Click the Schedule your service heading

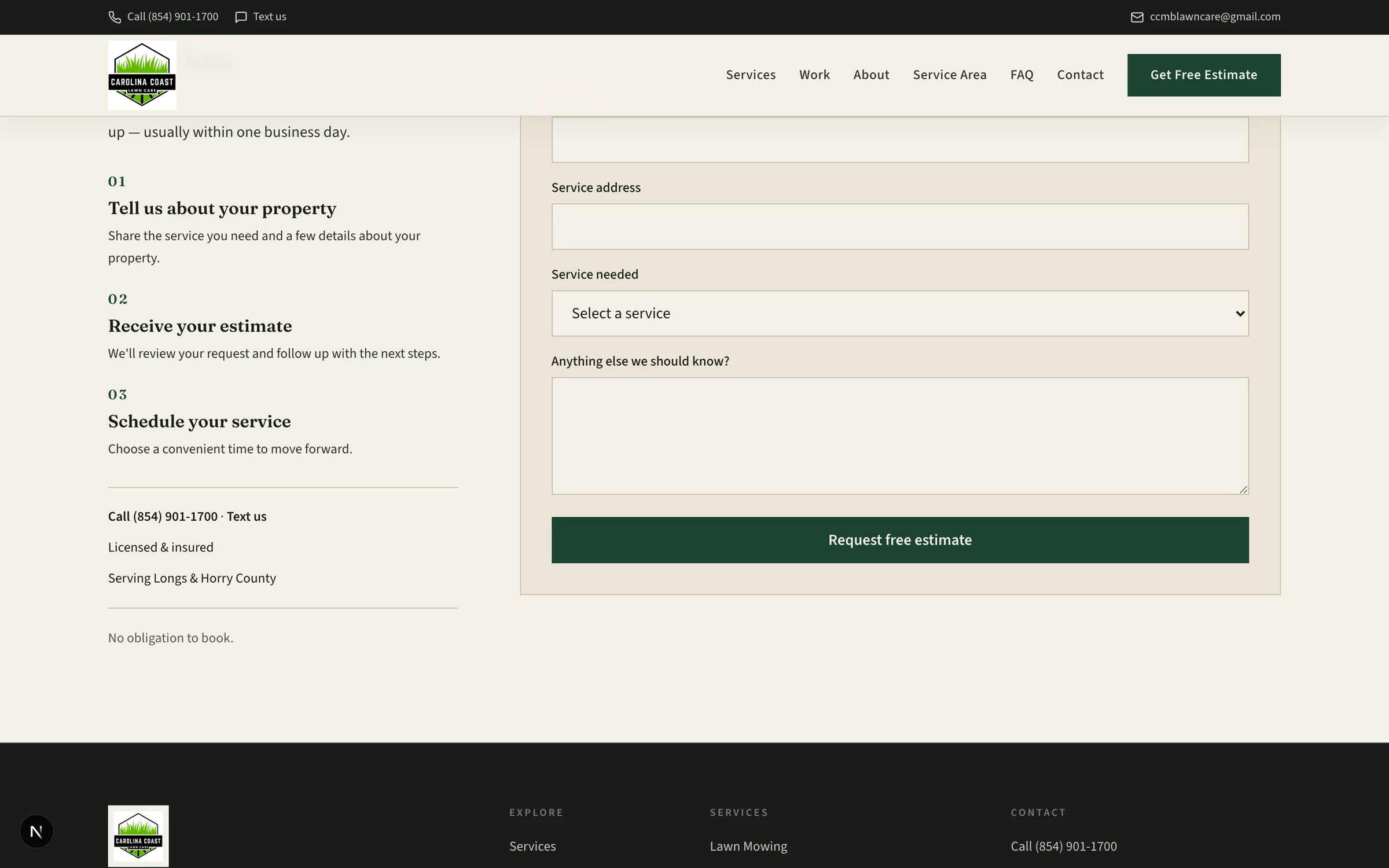[x=199, y=421]
